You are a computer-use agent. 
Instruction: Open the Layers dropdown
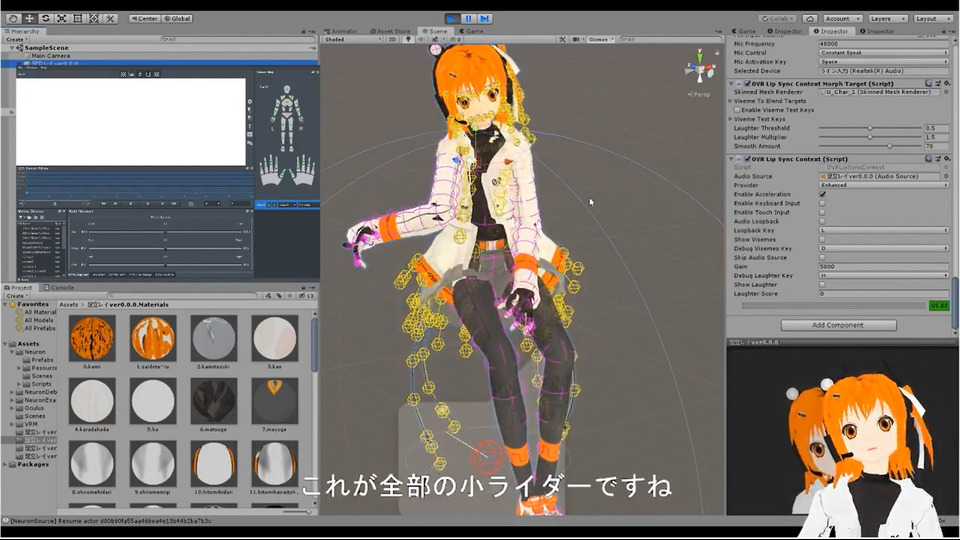tap(887, 18)
